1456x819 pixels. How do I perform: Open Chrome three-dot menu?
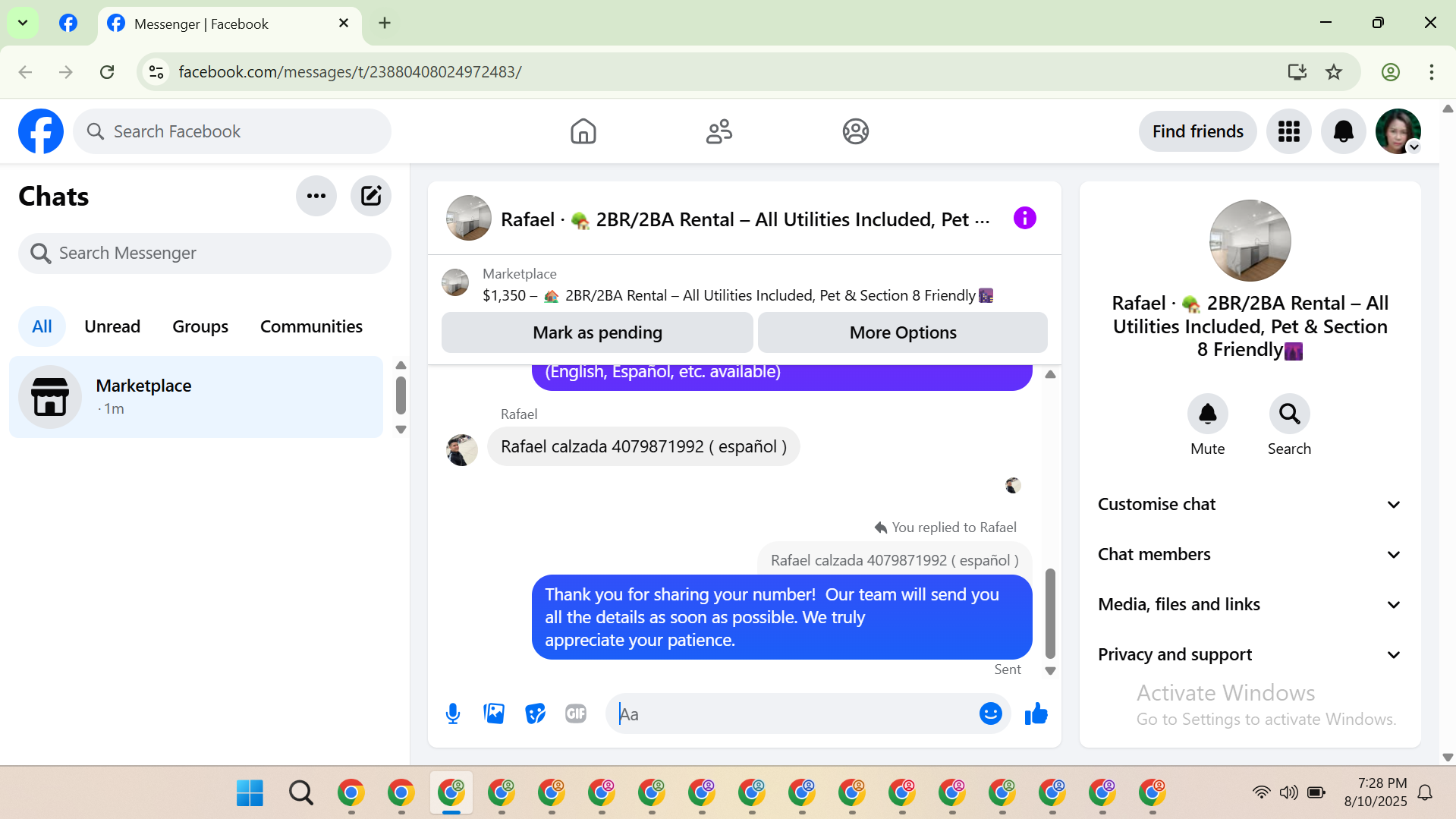[x=1431, y=71]
